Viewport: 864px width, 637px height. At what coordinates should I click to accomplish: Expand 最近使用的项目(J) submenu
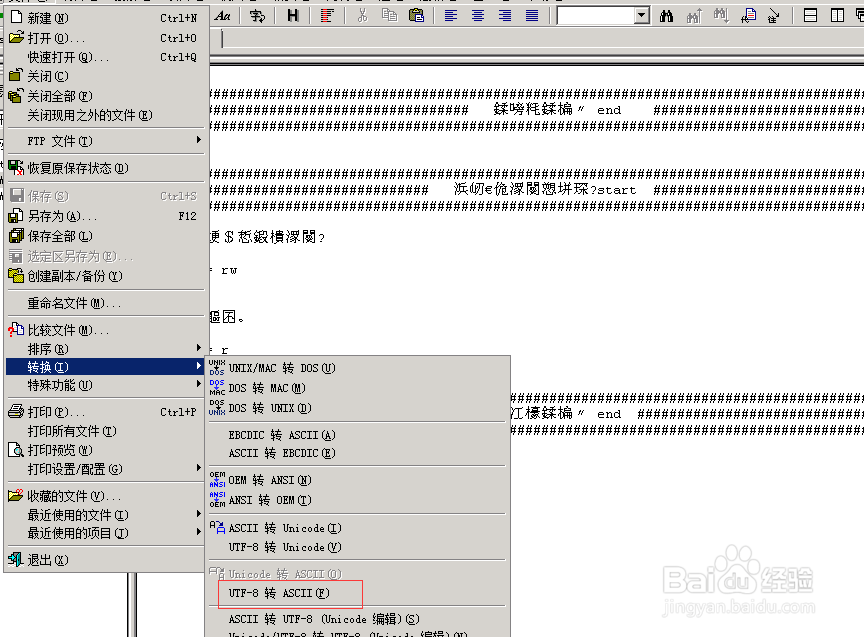tap(105, 533)
